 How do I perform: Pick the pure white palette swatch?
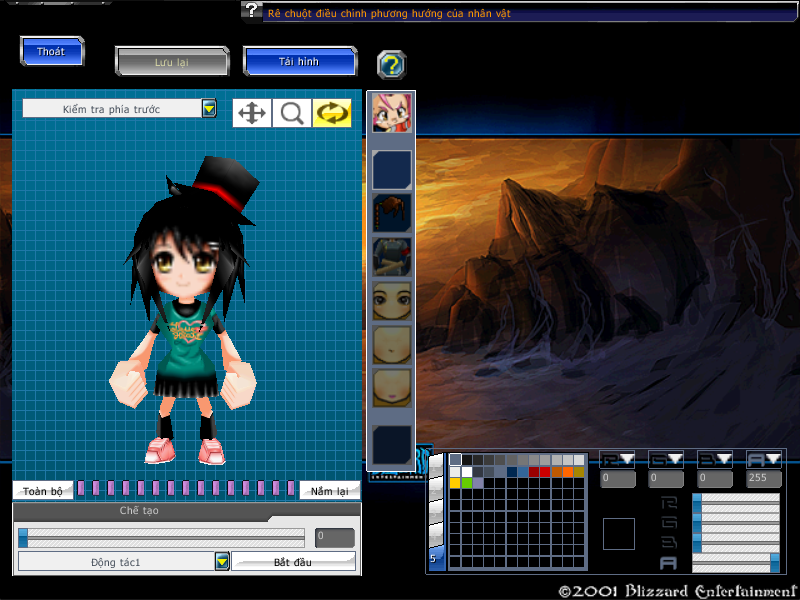click(467, 472)
